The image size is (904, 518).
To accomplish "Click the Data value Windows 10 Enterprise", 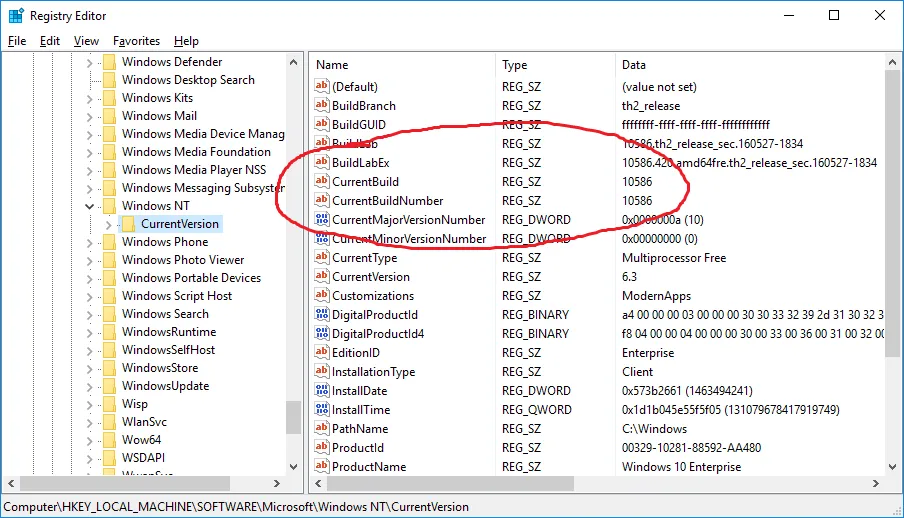I will [681, 467].
